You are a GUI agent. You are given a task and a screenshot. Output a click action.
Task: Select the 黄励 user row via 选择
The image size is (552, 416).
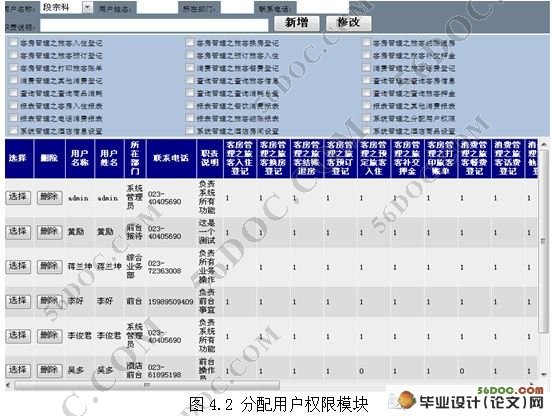18,232
